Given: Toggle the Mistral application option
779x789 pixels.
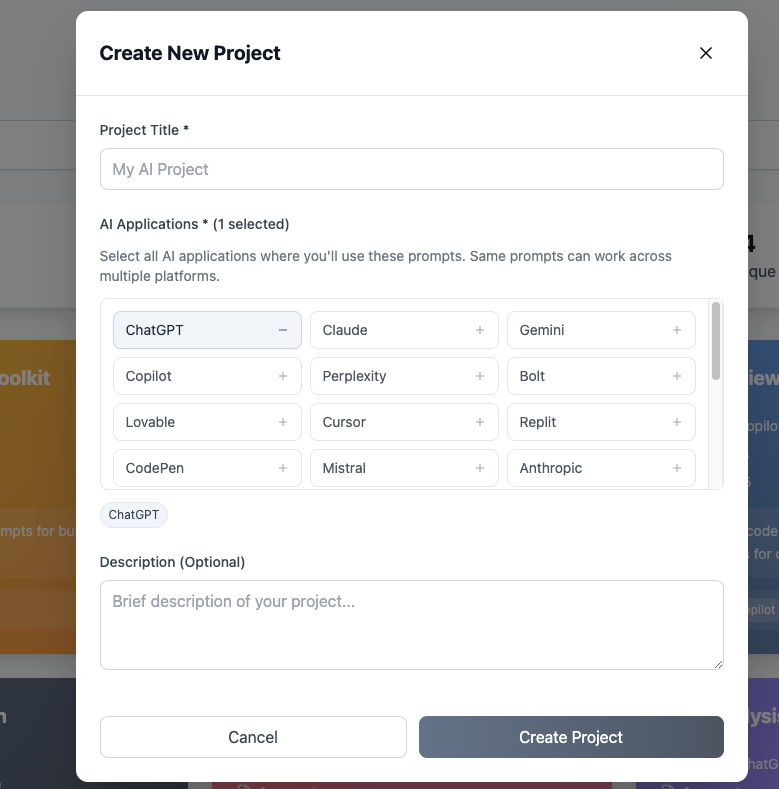Looking at the screenshot, I should pos(404,468).
